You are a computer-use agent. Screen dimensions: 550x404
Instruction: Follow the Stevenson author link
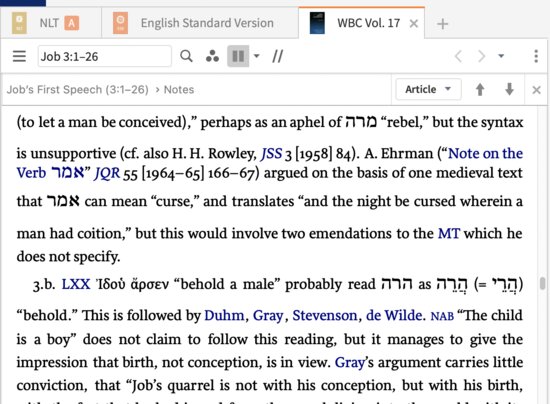coord(325,316)
